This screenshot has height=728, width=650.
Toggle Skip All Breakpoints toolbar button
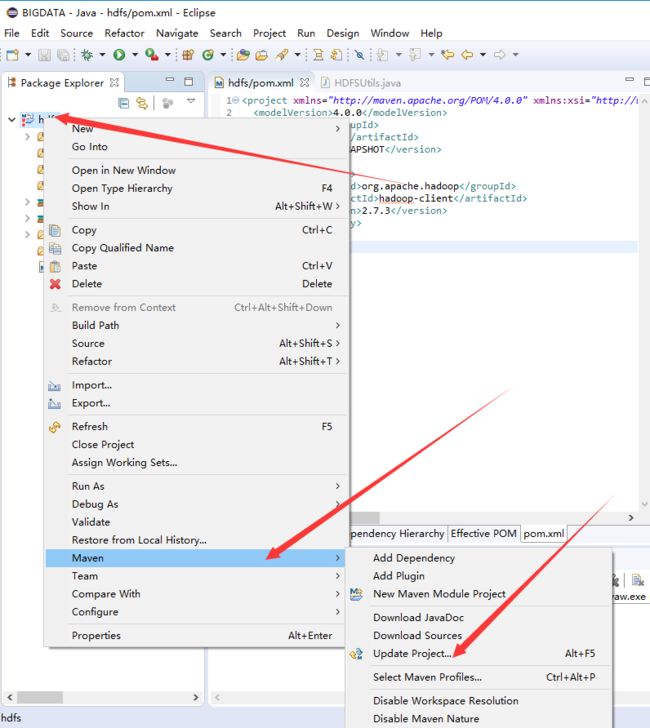[x=359, y=55]
